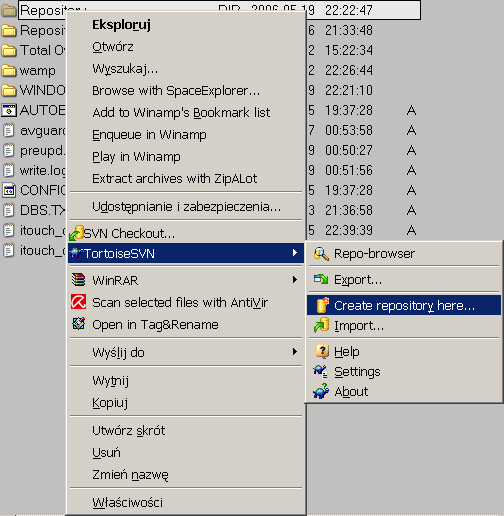This screenshot has width=504, height=516.
Task: Open Udostępnianie i zabezpieczenia...
Action: [x=186, y=207]
